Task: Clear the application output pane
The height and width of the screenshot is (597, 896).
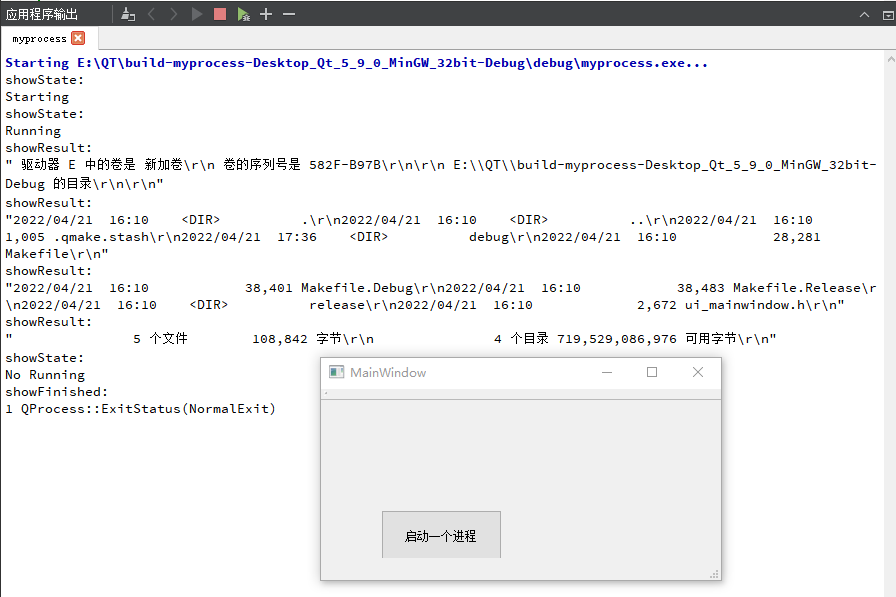Action: coord(128,14)
